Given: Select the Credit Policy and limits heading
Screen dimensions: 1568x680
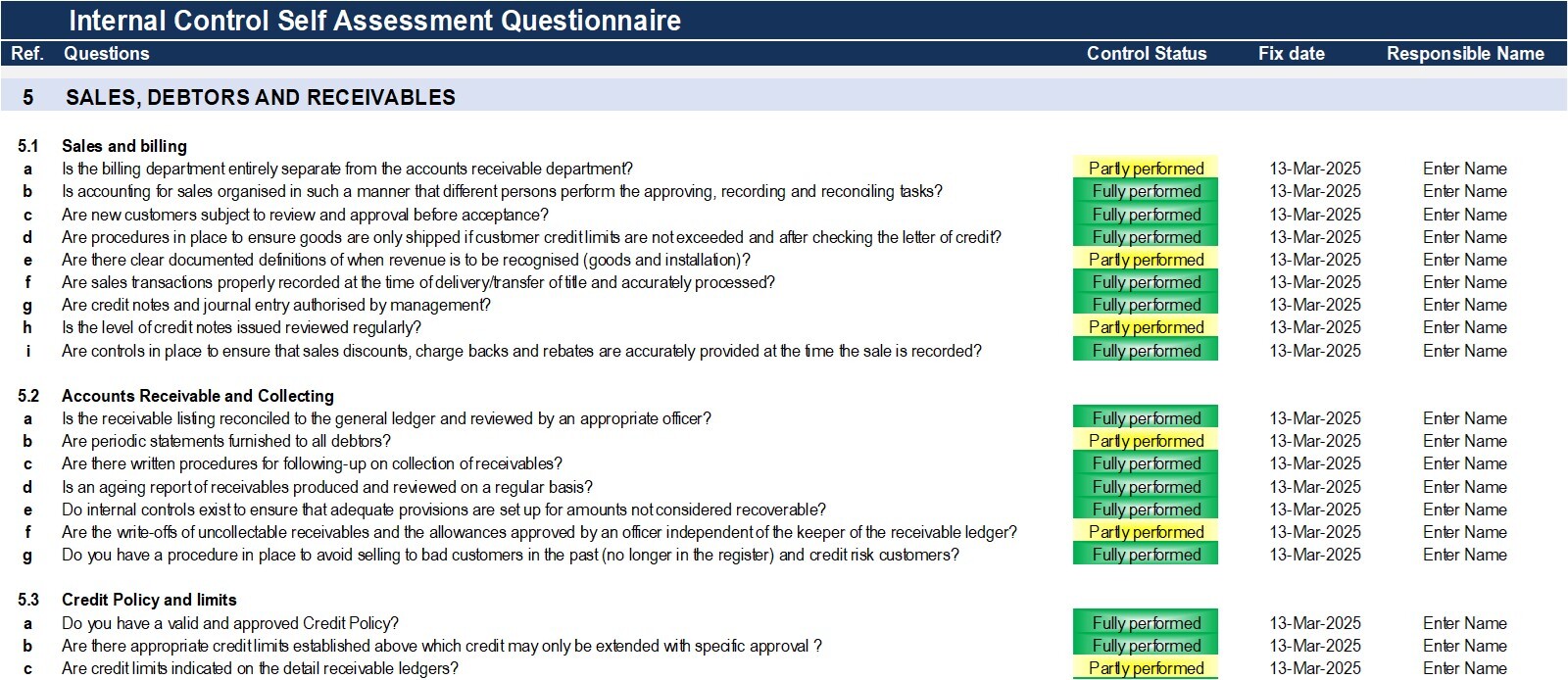Looking at the screenshot, I should [149, 600].
